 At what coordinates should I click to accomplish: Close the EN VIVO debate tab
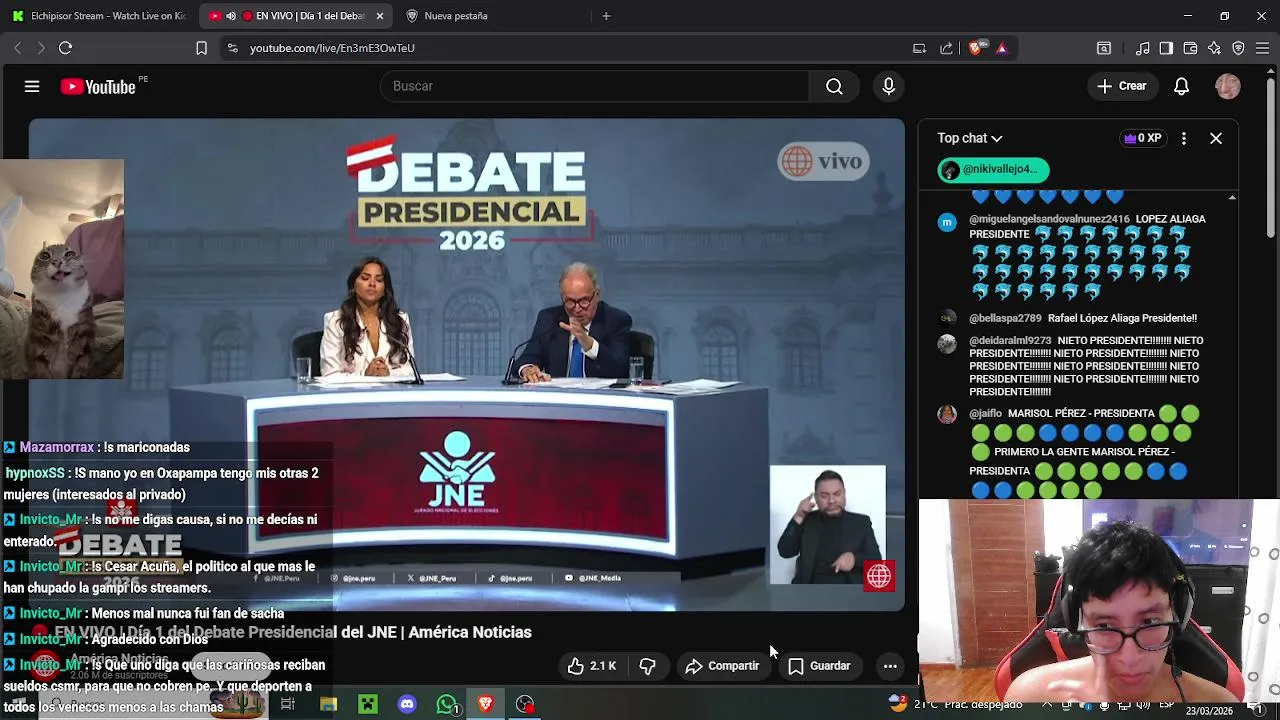point(380,16)
